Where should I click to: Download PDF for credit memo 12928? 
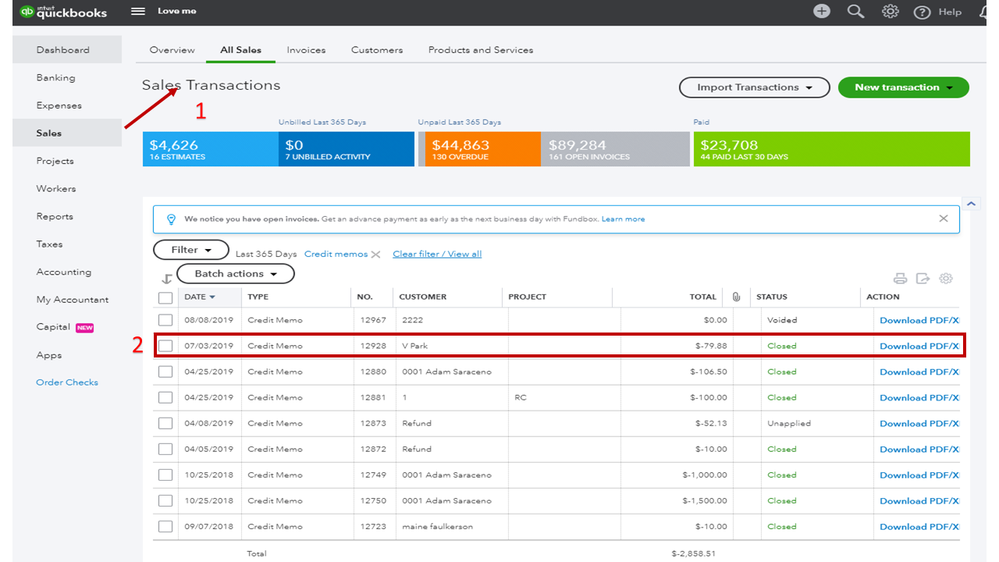918,346
